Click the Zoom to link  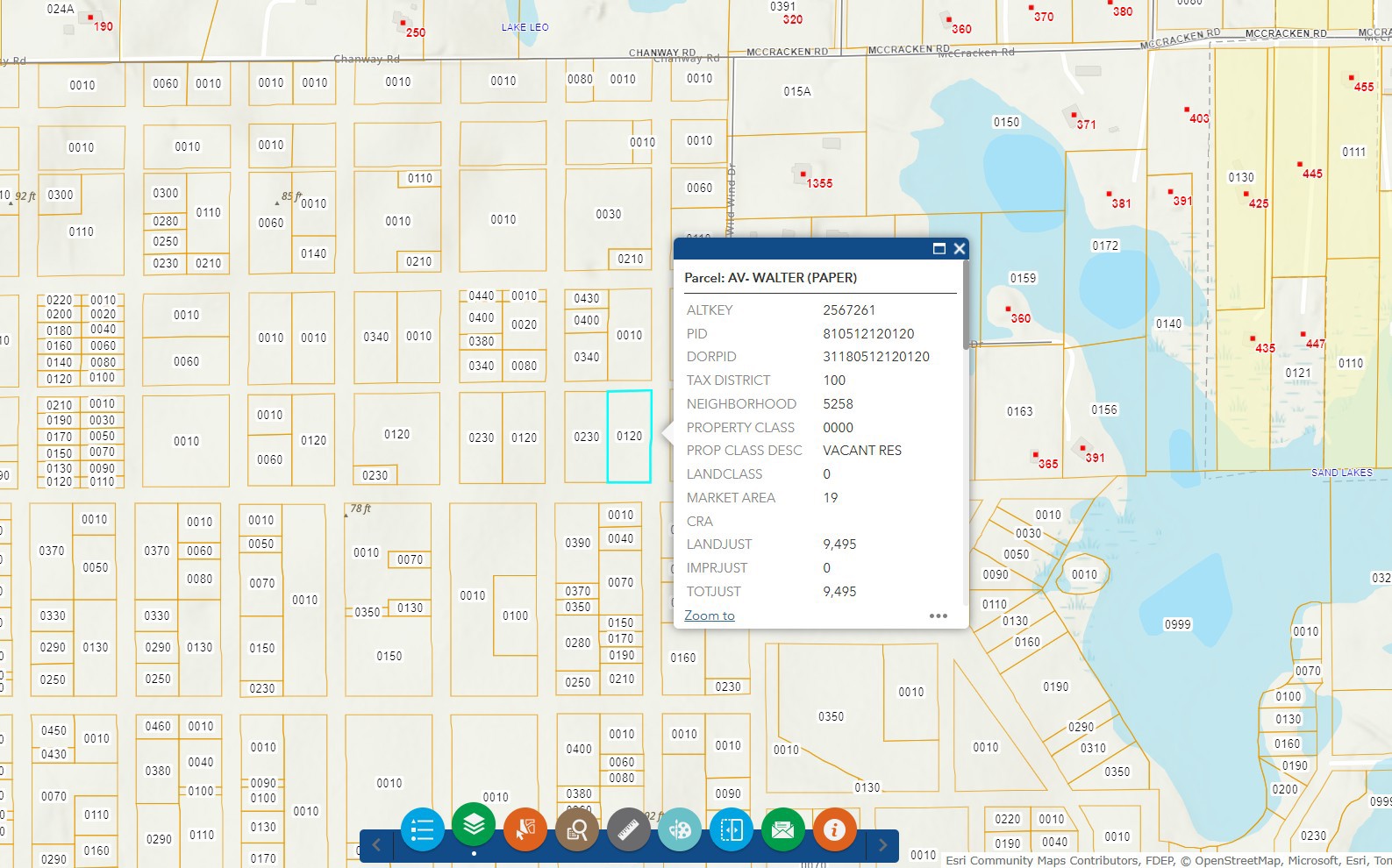tap(709, 615)
